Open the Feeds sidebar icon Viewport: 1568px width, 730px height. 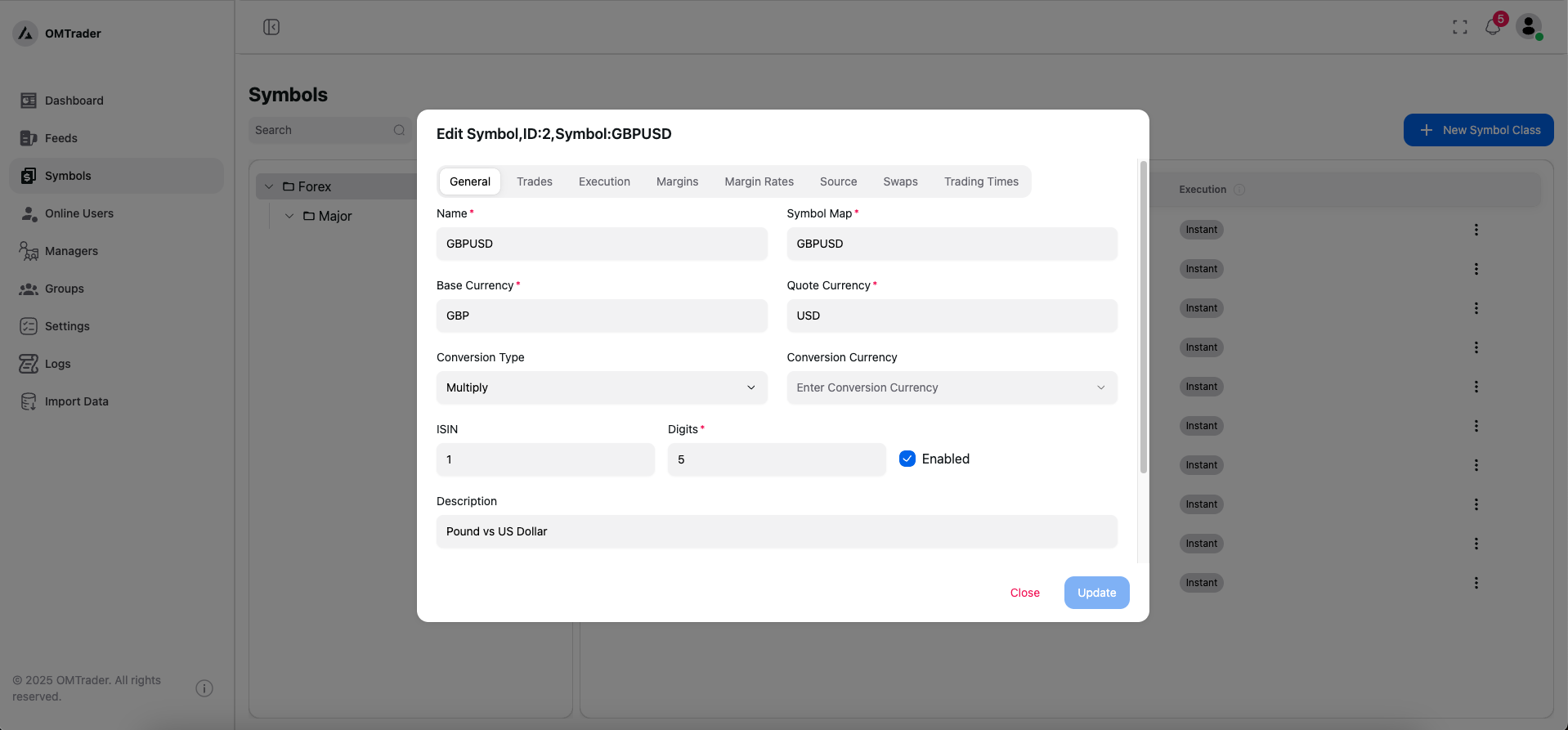click(29, 138)
